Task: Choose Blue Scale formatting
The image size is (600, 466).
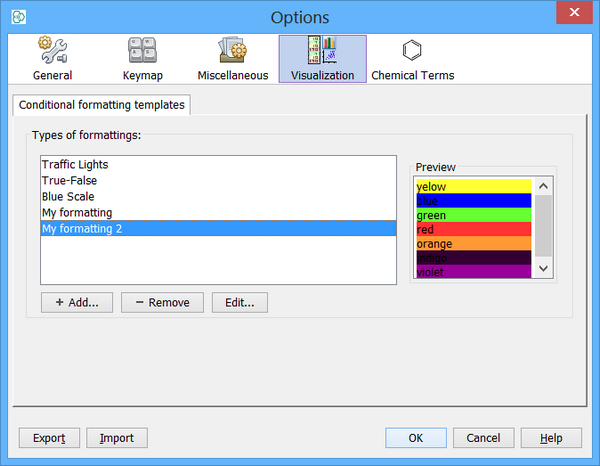Action: click(x=68, y=197)
